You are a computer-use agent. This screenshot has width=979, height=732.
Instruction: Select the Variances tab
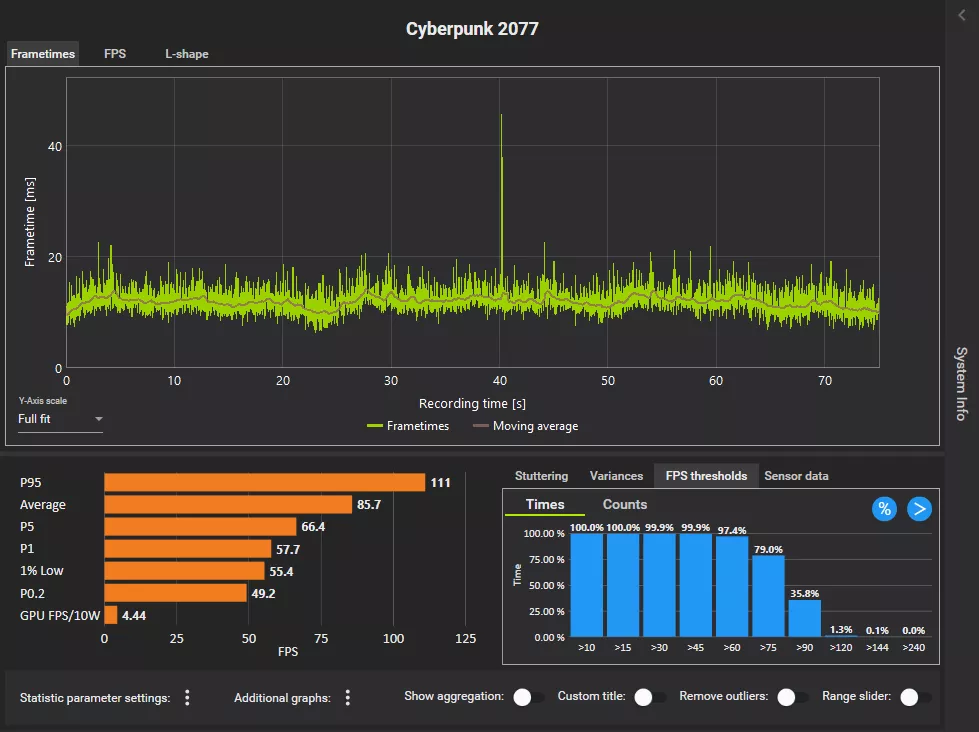point(615,476)
